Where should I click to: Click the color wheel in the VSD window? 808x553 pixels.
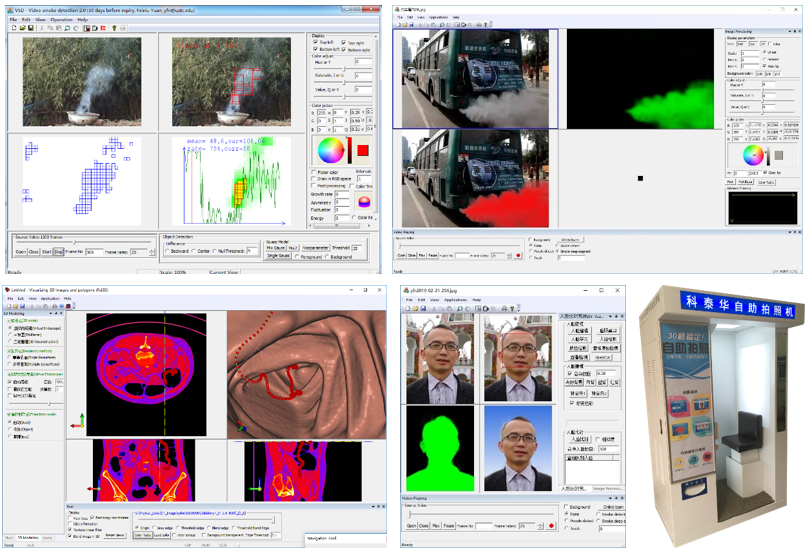click(x=328, y=150)
